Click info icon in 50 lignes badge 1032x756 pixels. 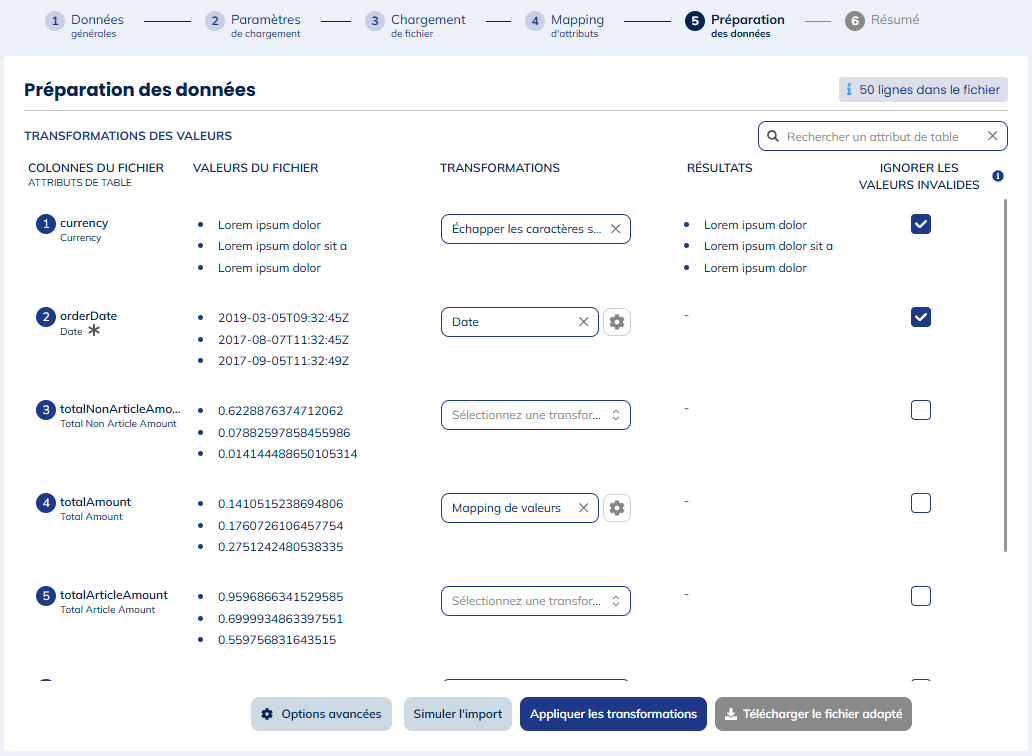point(849,90)
